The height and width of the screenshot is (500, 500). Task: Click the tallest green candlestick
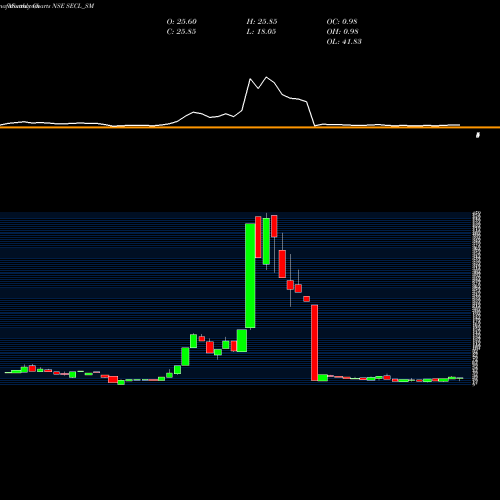click(x=250, y=276)
